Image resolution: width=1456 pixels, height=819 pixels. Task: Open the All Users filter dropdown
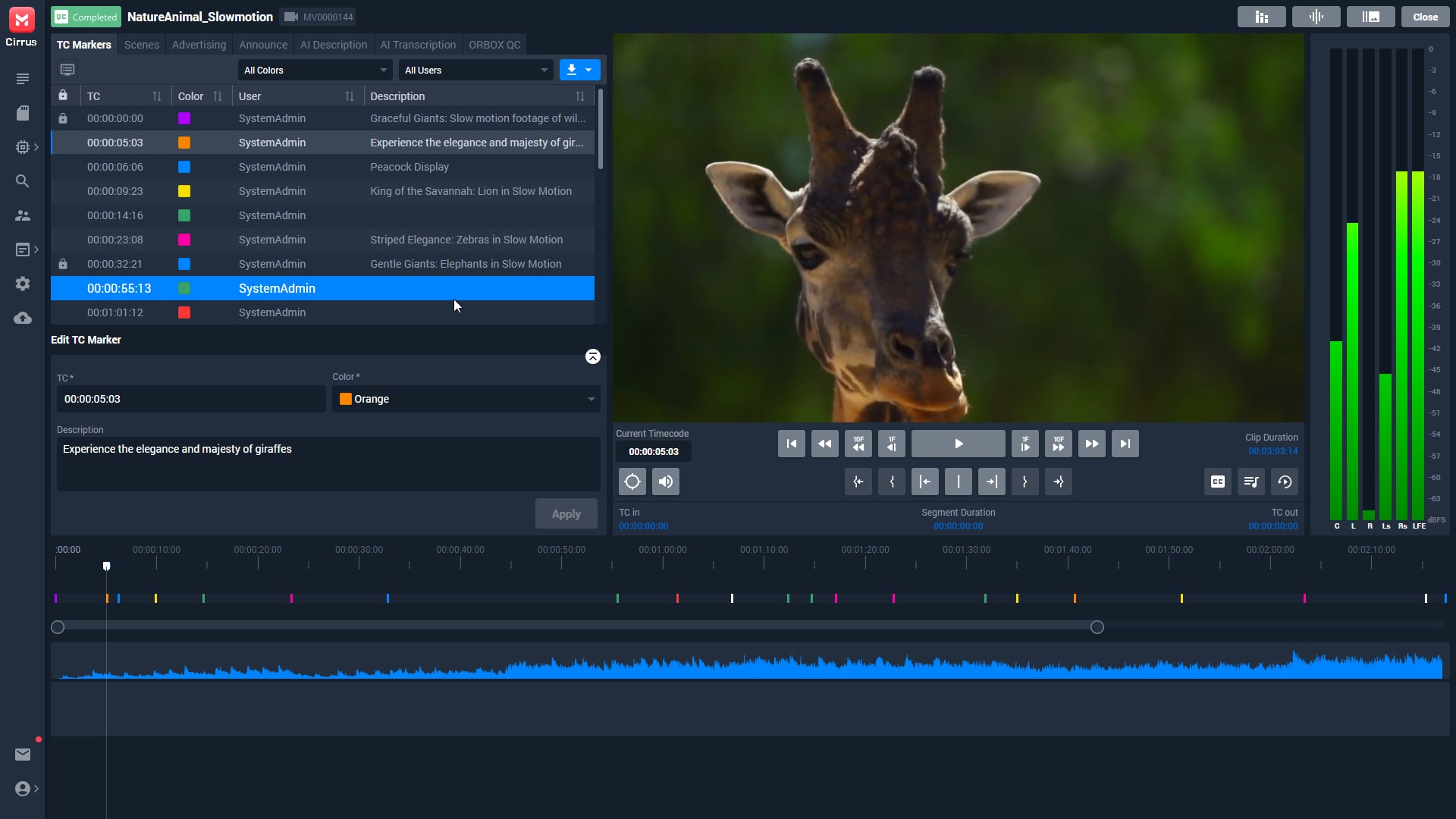[475, 70]
